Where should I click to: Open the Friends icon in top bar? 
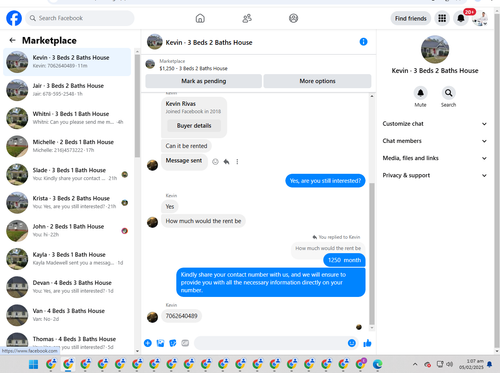tap(247, 18)
